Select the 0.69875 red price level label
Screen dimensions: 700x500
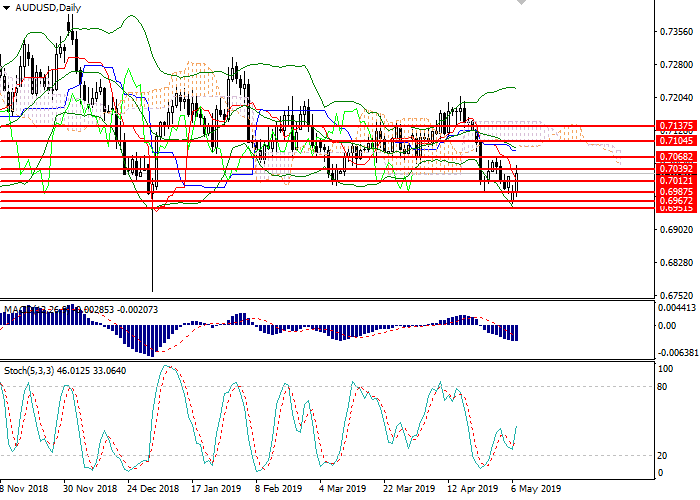click(x=675, y=191)
